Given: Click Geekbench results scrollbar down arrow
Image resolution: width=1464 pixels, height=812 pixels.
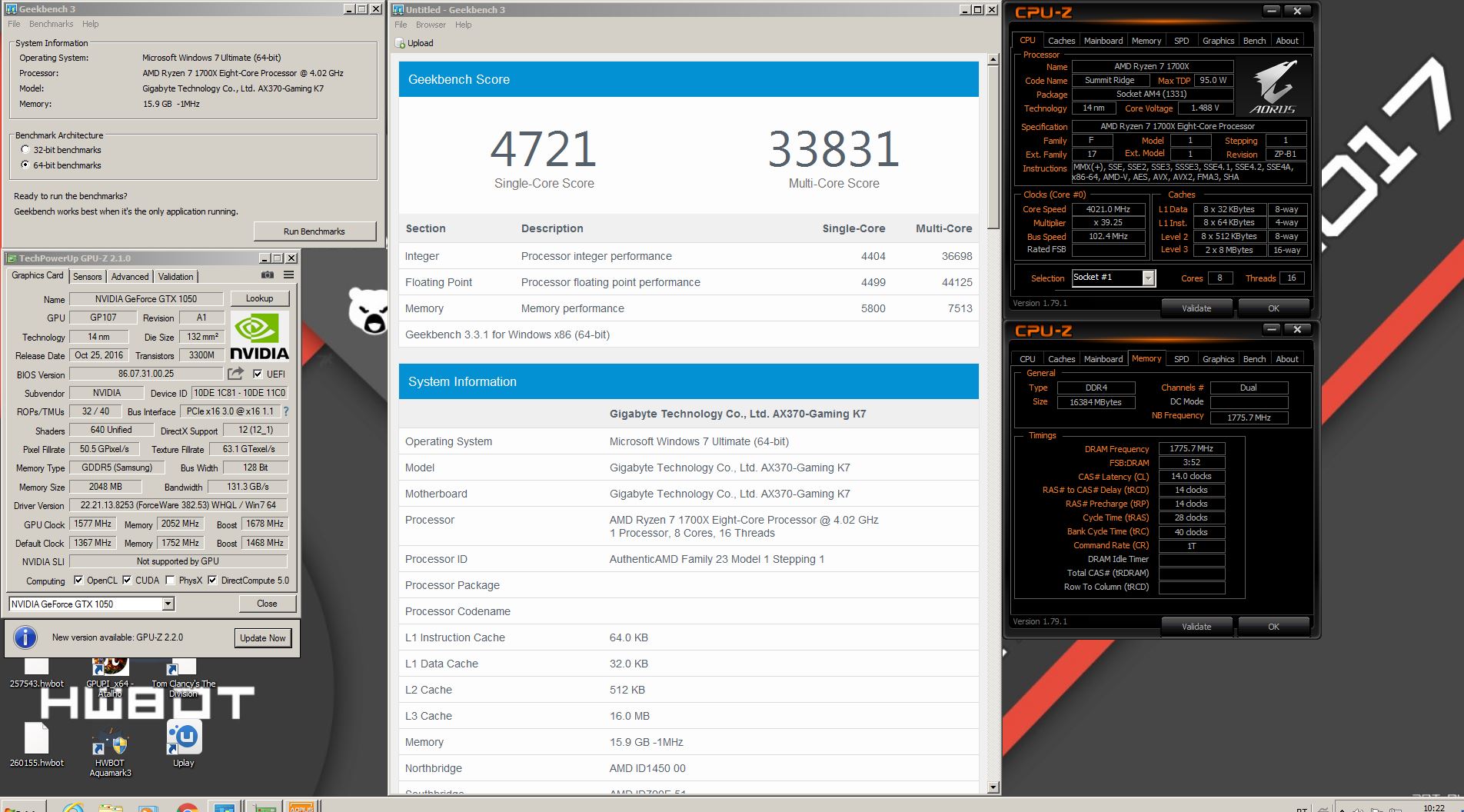Looking at the screenshot, I should pos(993,787).
